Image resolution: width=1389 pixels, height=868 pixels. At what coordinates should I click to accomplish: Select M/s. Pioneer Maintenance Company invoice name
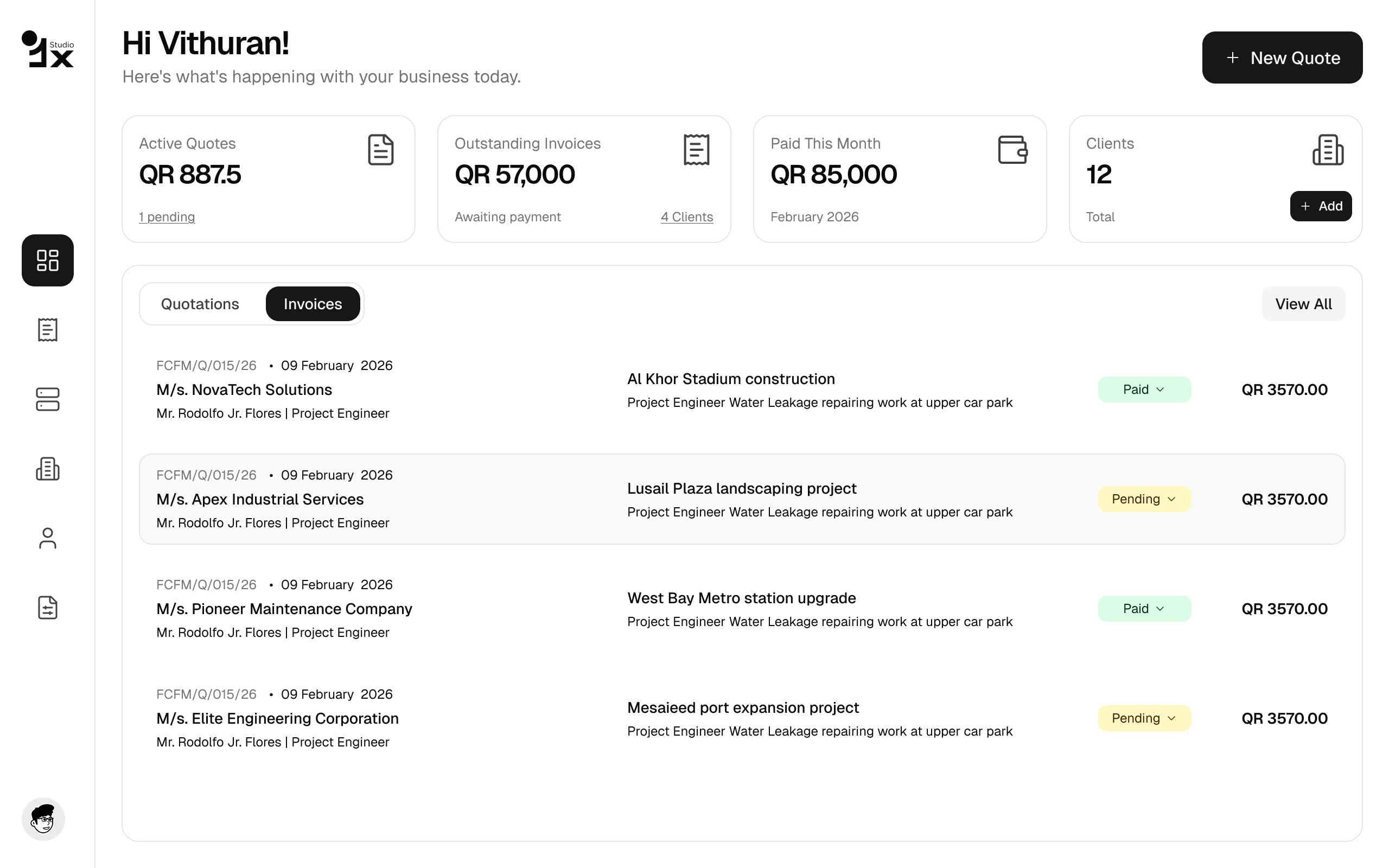point(284,609)
